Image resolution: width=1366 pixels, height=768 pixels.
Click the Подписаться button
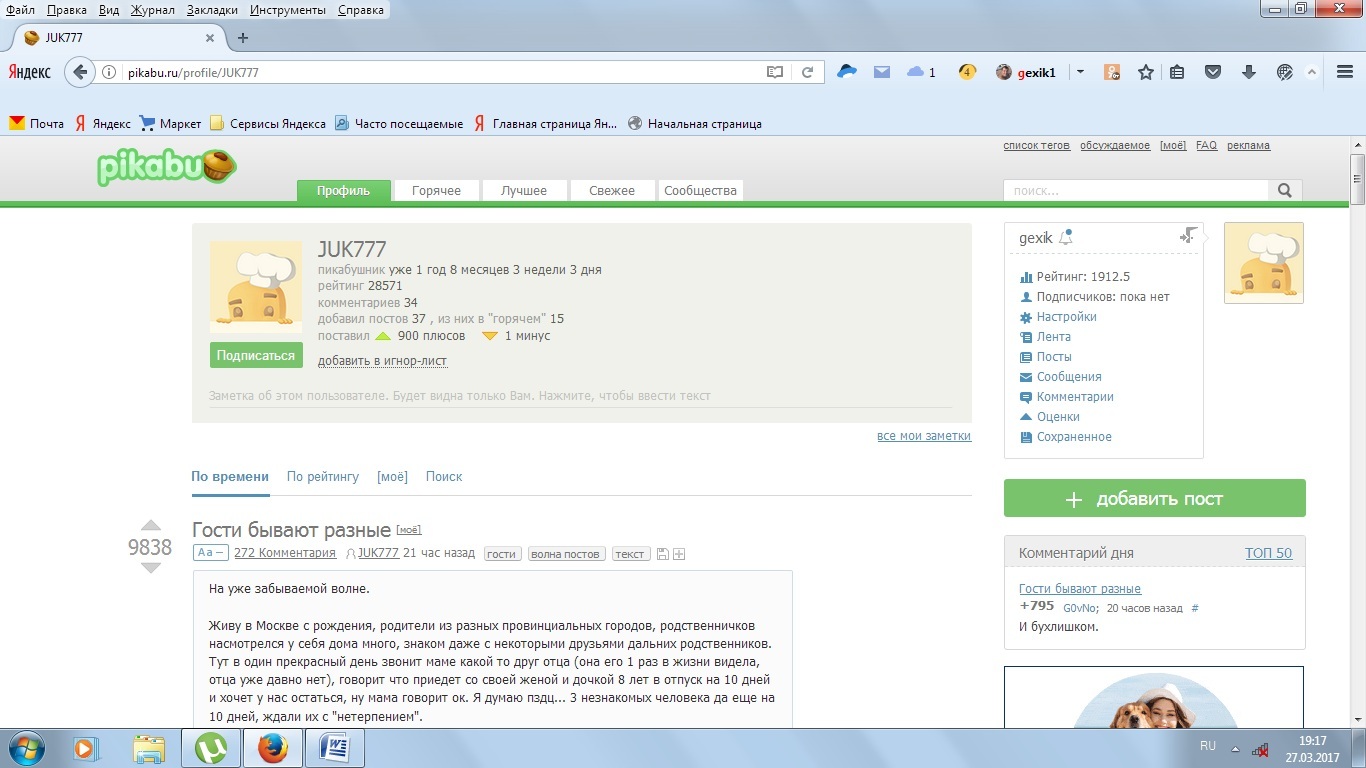tap(256, 355)
